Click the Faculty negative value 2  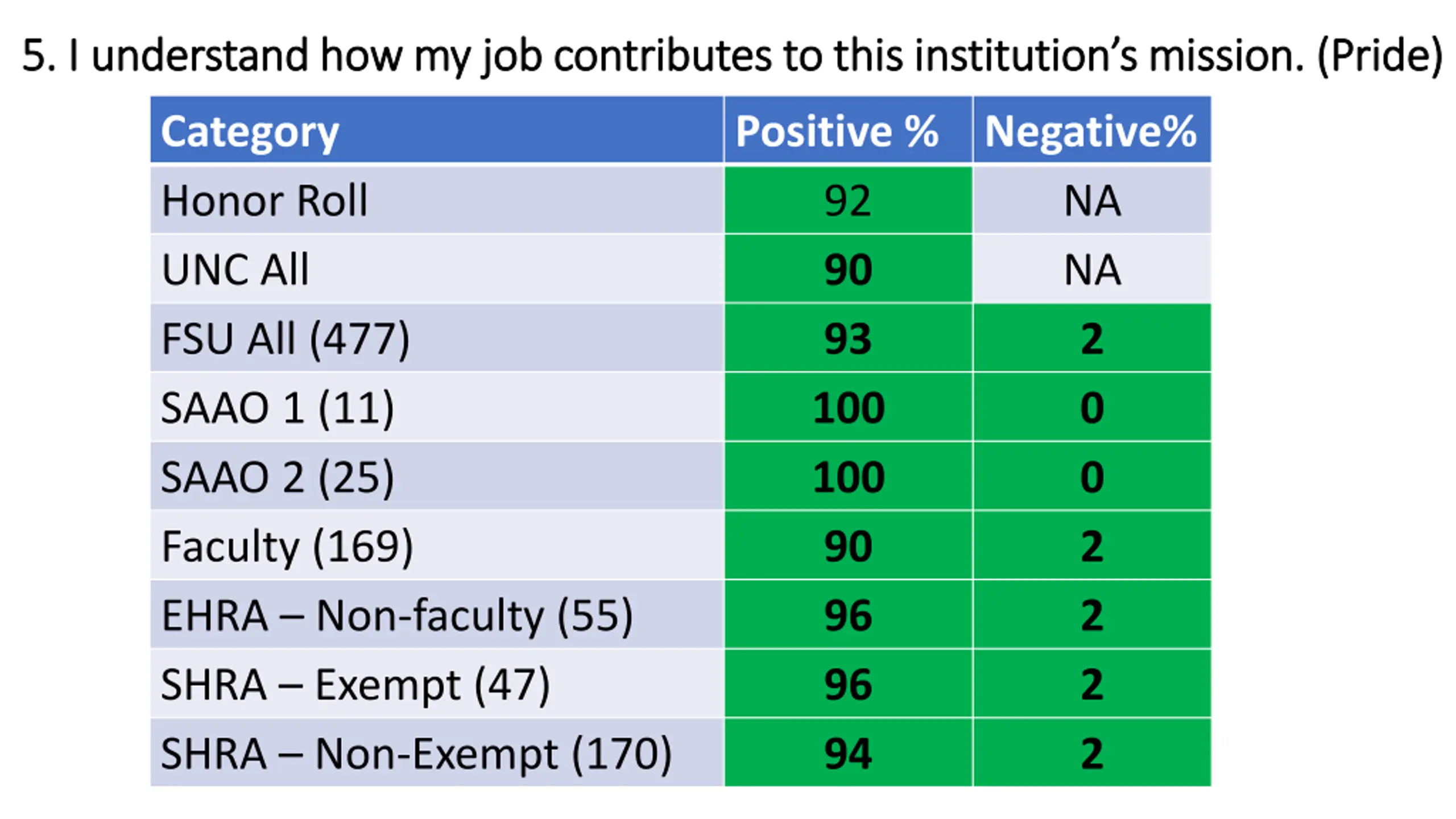click(x=1092, y=545)
